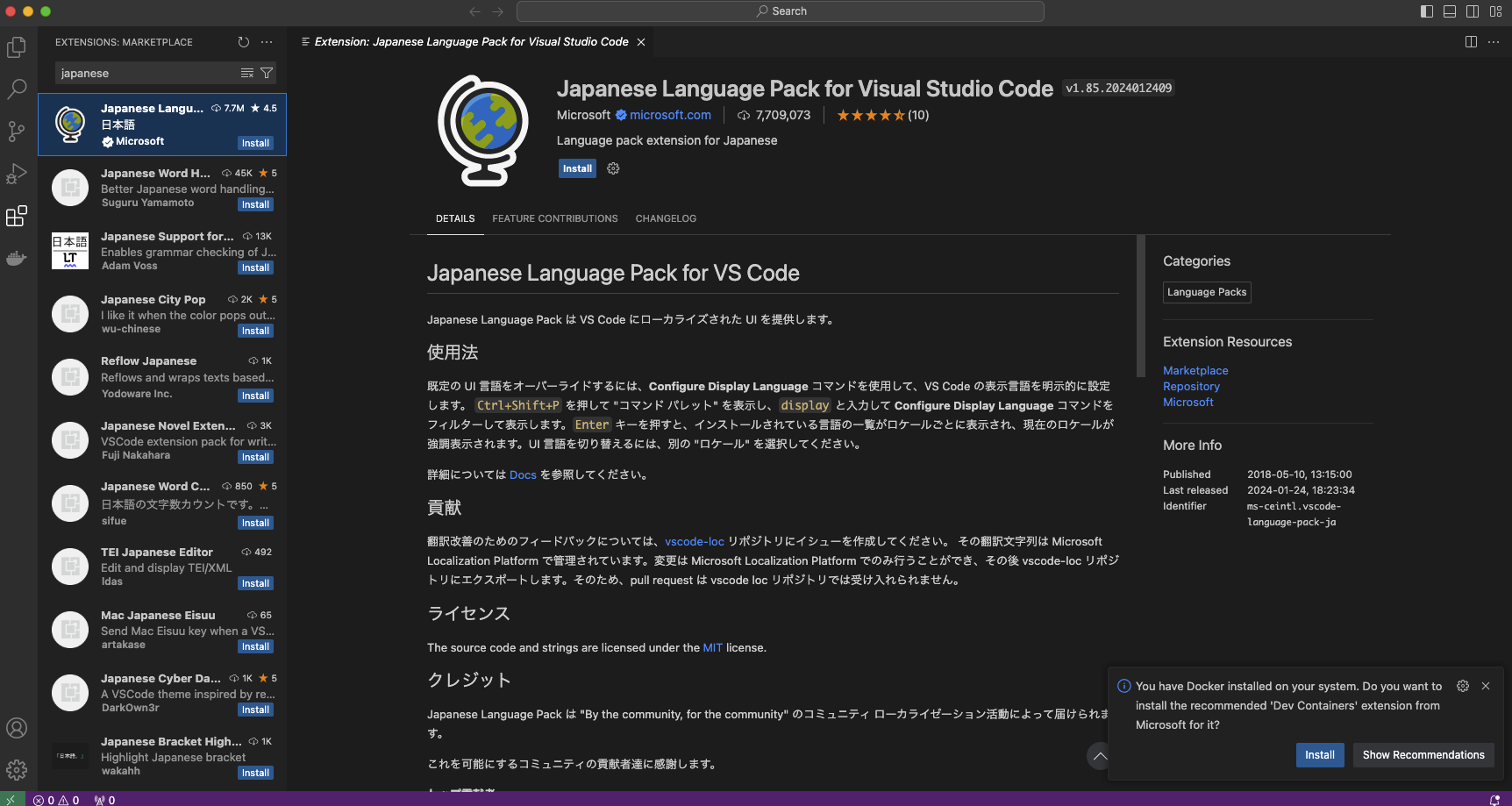This screenshot has width=1512, height=806.
Task: Click the gear icon beside the Install button
Action: click(x=612, y=168)
